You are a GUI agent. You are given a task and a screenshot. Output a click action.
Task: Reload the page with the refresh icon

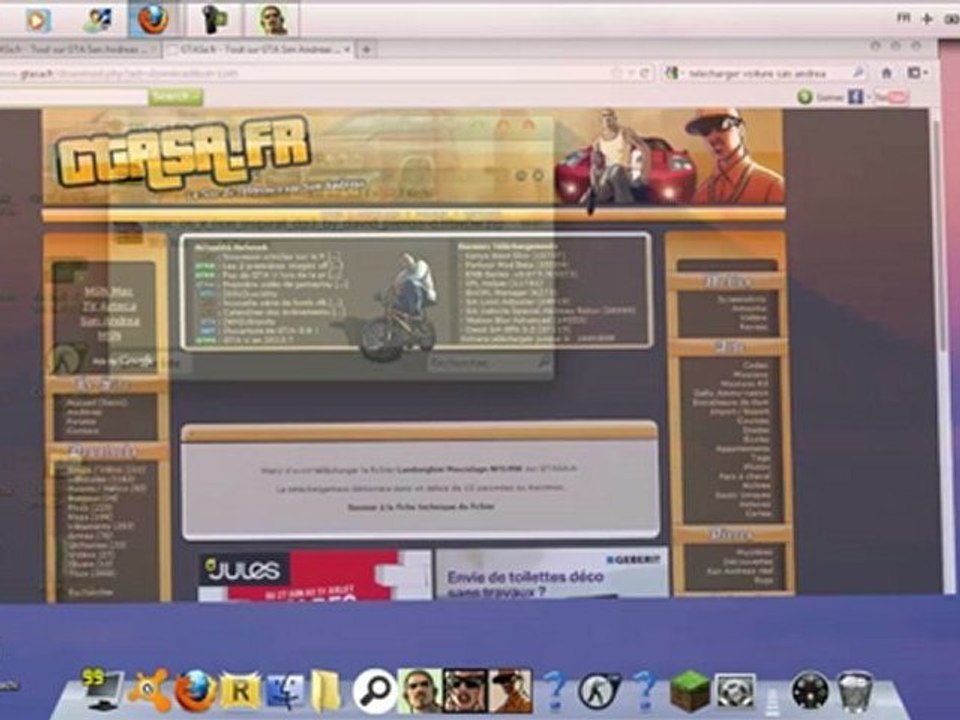[x=644, y=73]
